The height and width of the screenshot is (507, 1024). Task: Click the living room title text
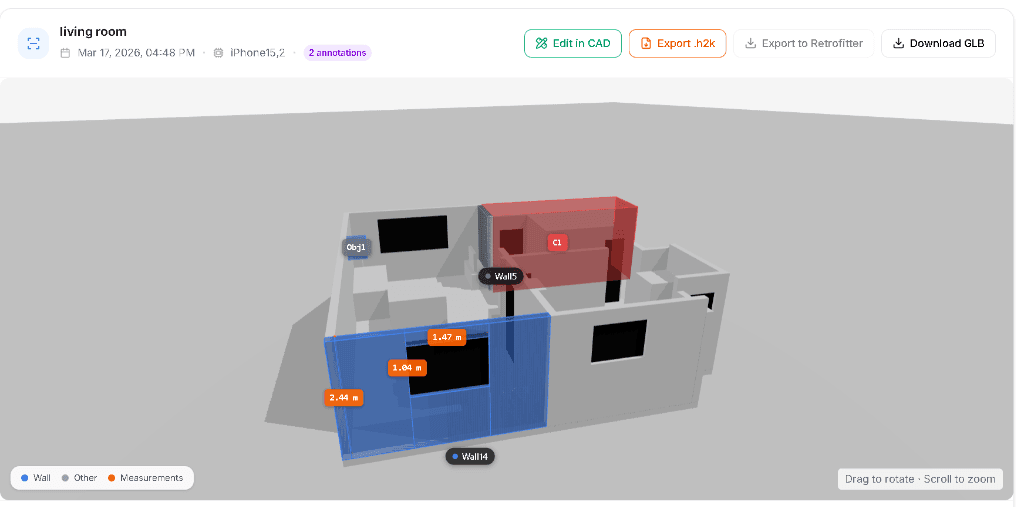click(93, 32)
